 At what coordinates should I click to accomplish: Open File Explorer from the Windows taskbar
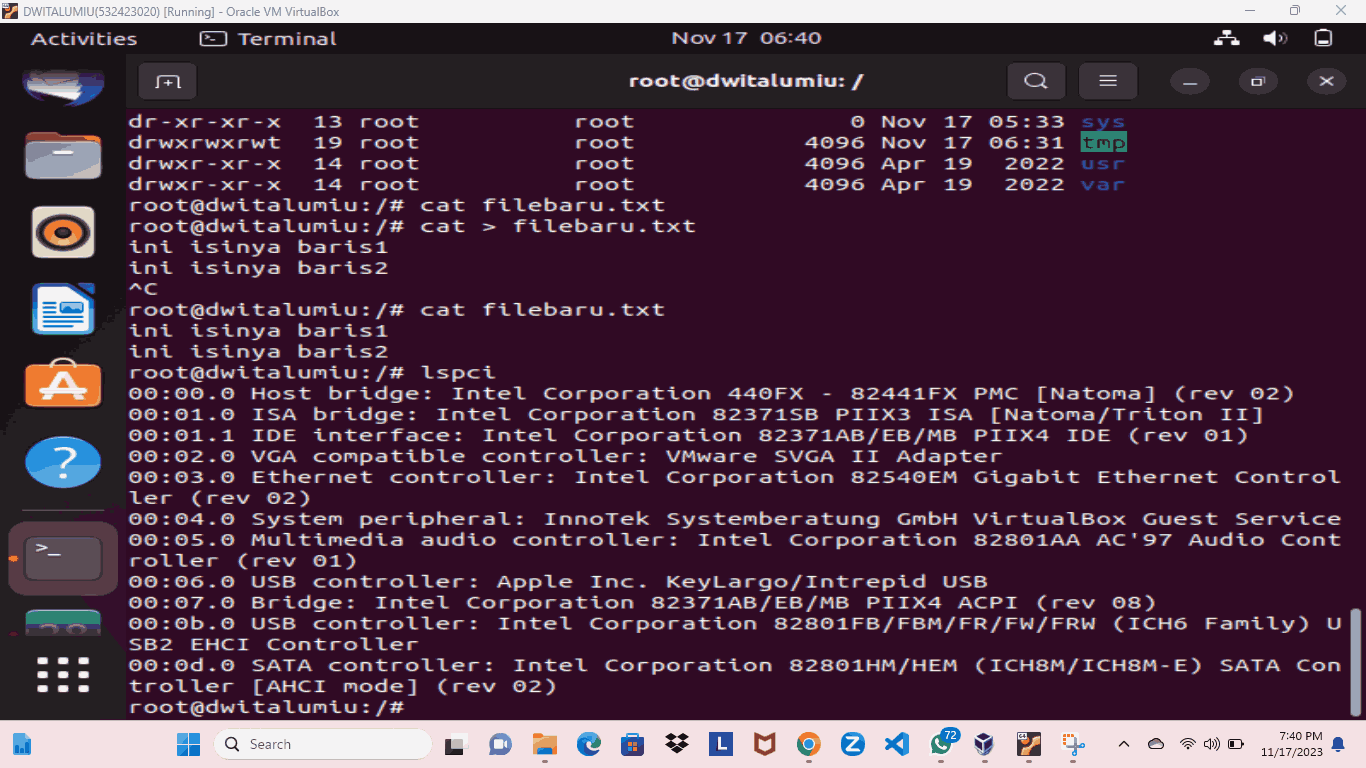(544, 744)
